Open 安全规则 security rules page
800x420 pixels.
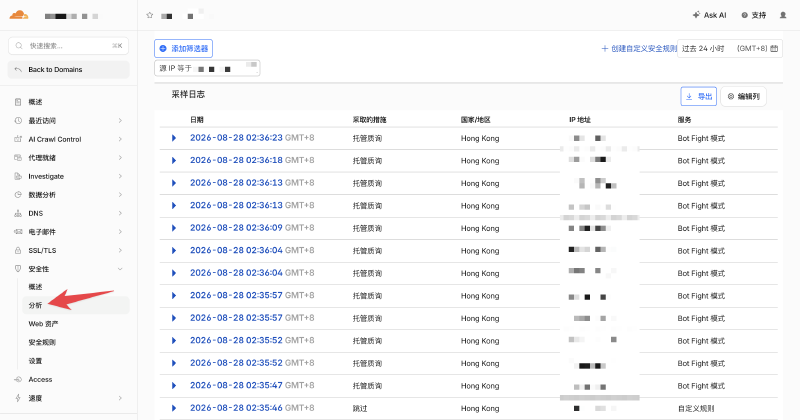pos(42,342)
